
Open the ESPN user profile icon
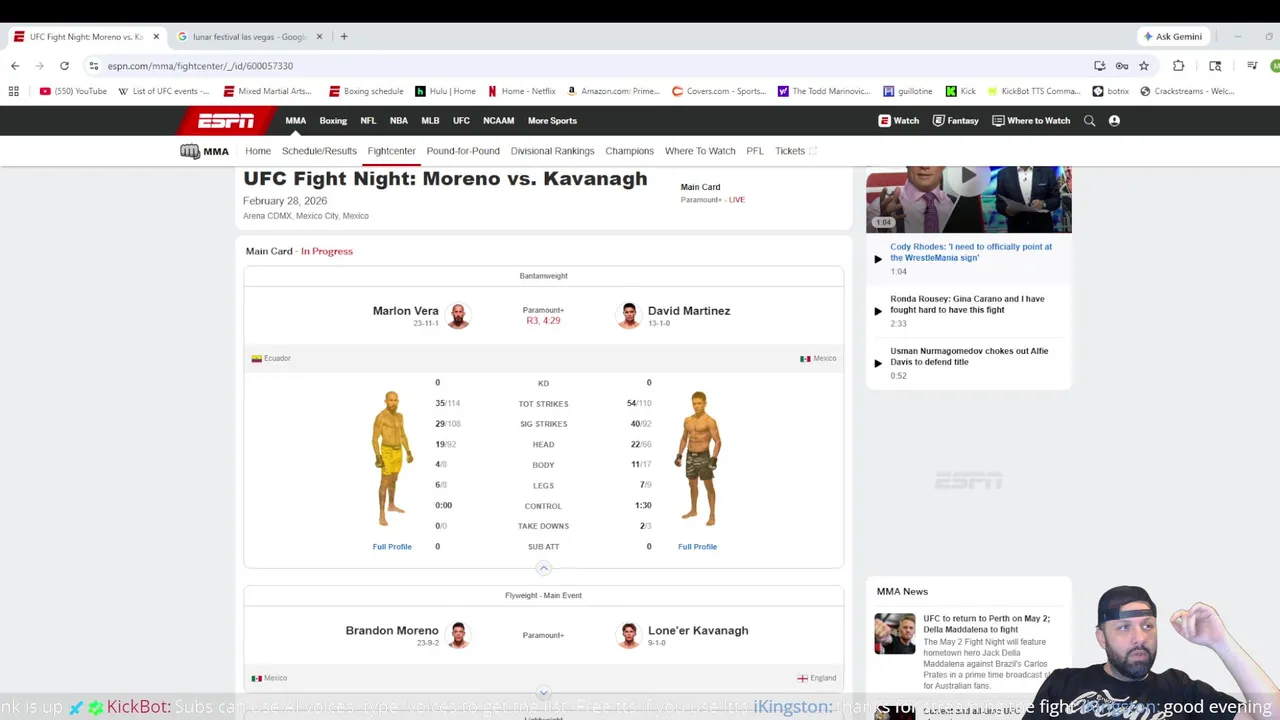(1114, 121)
